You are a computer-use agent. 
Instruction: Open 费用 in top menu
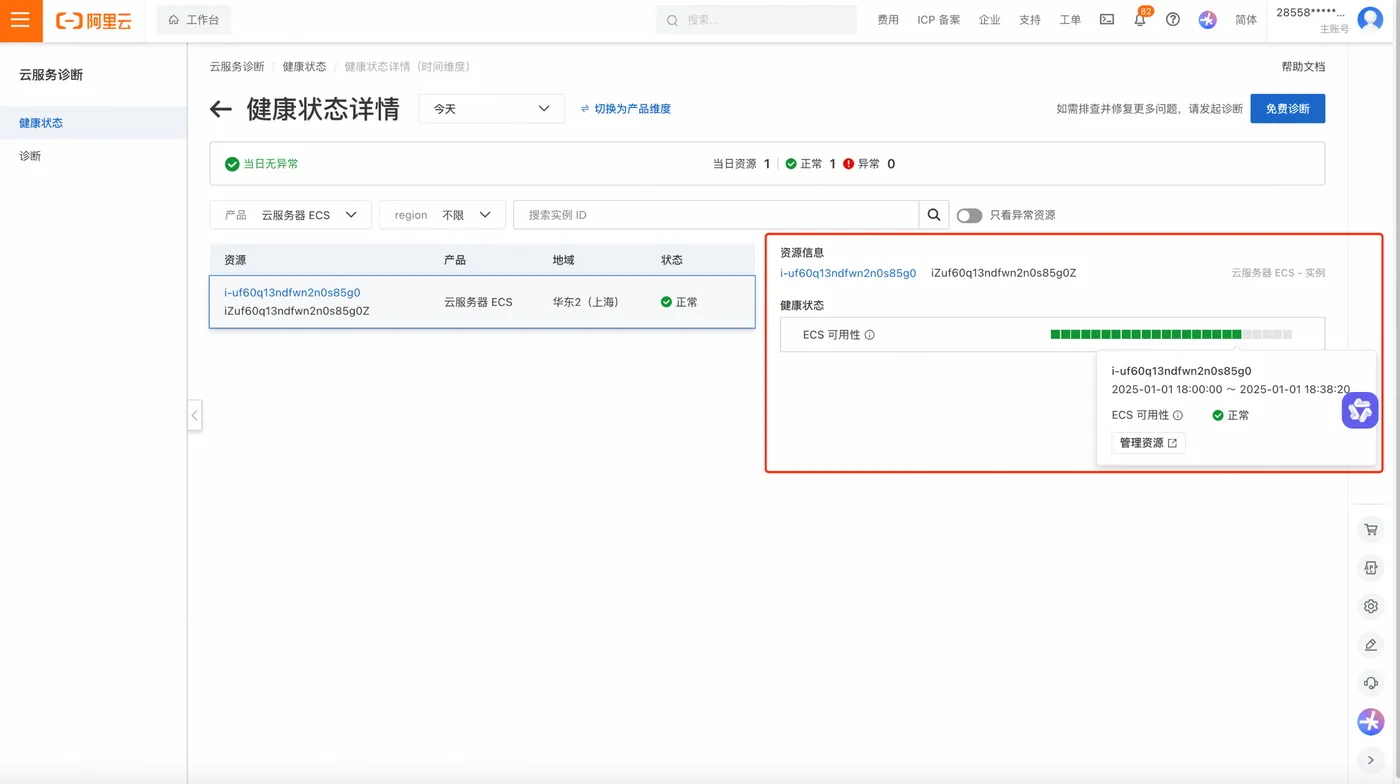pos(888,20)
